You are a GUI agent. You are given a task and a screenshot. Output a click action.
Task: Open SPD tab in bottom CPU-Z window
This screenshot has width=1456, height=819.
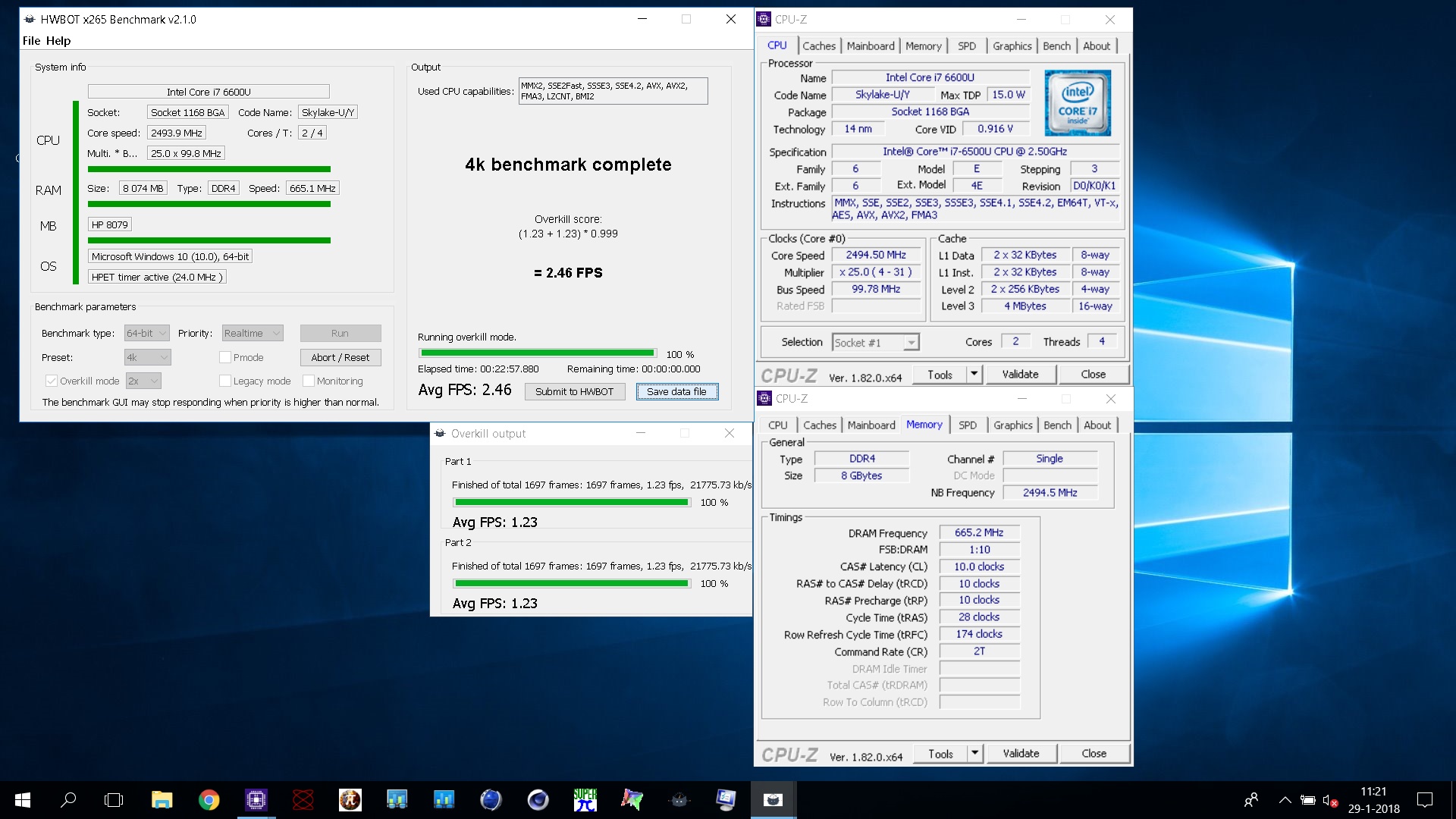click(968, 425)
